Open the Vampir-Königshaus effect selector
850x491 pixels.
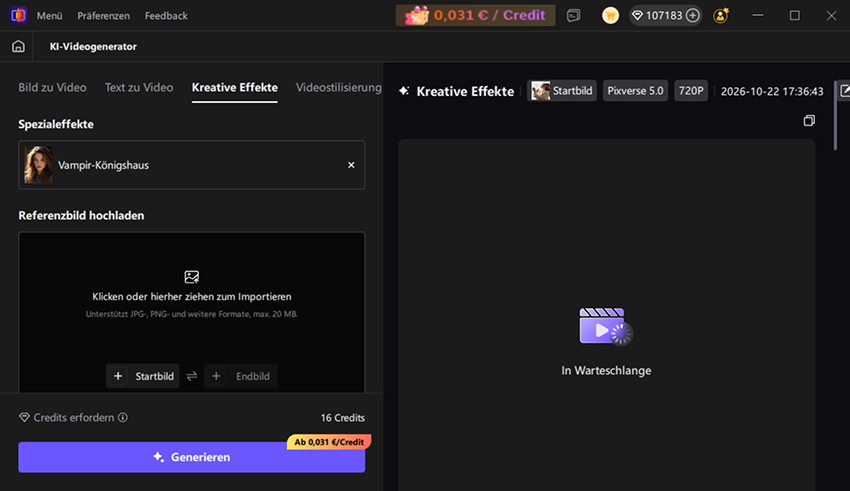coord(192,165)
